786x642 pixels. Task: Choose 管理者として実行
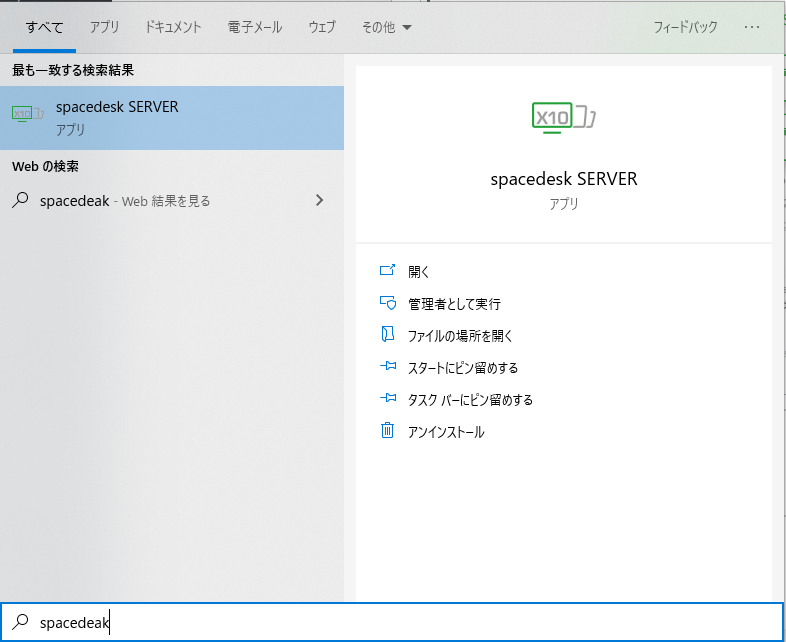pos(454,304)
